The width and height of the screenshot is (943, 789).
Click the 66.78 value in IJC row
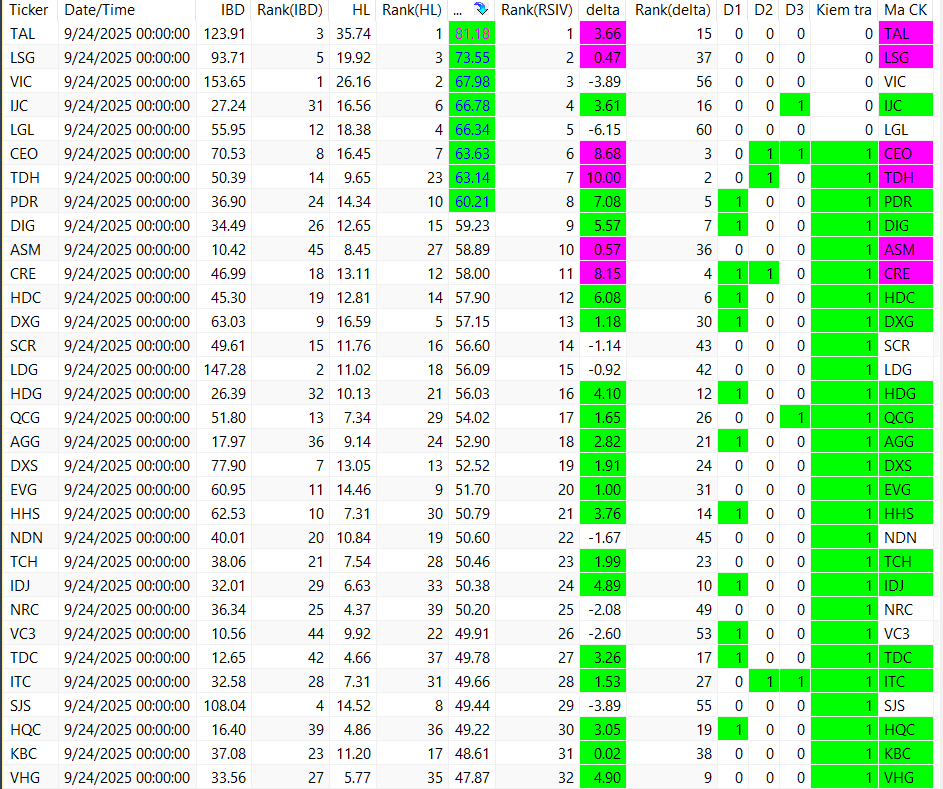coord(472,106)
